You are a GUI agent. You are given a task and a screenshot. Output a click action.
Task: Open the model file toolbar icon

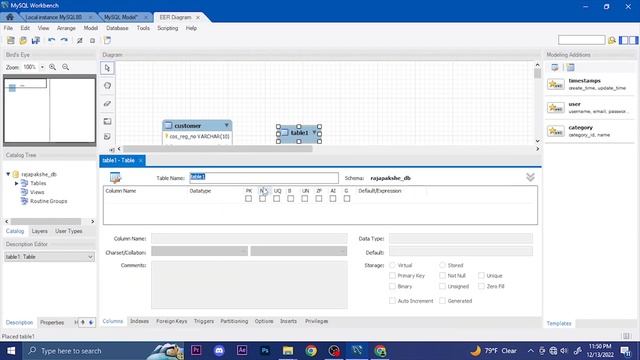click(23, 40)
